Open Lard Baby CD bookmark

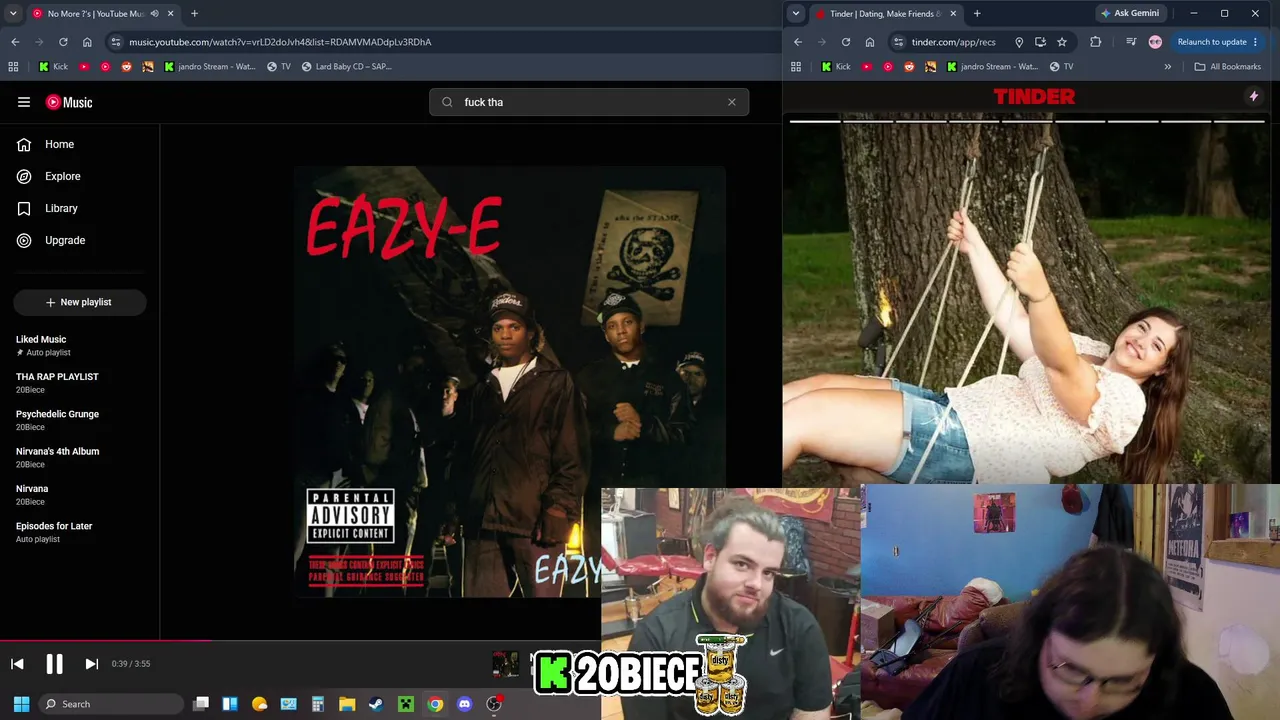[345, 67]
